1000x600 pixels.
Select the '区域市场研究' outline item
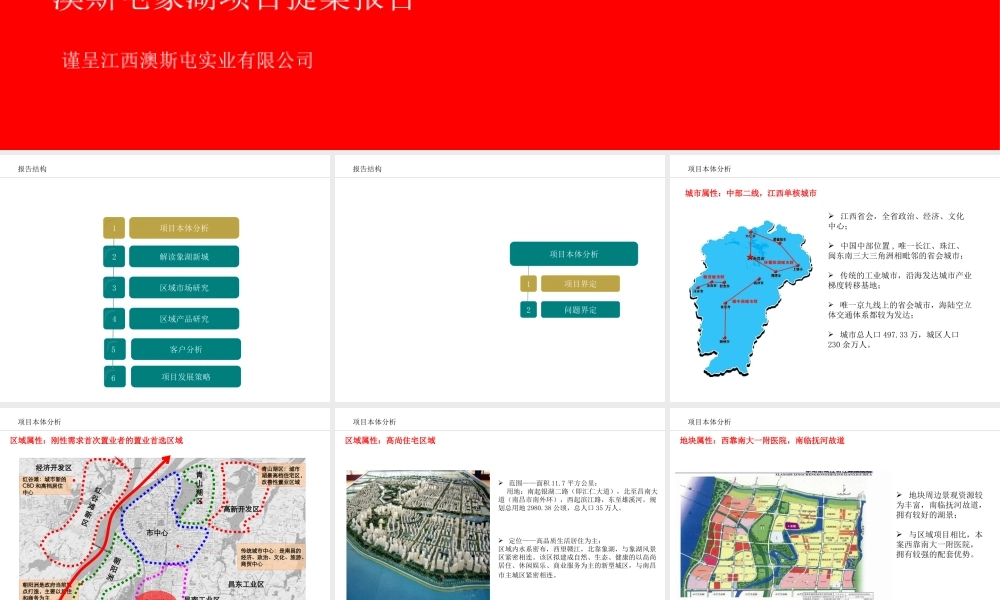[184, 288]
